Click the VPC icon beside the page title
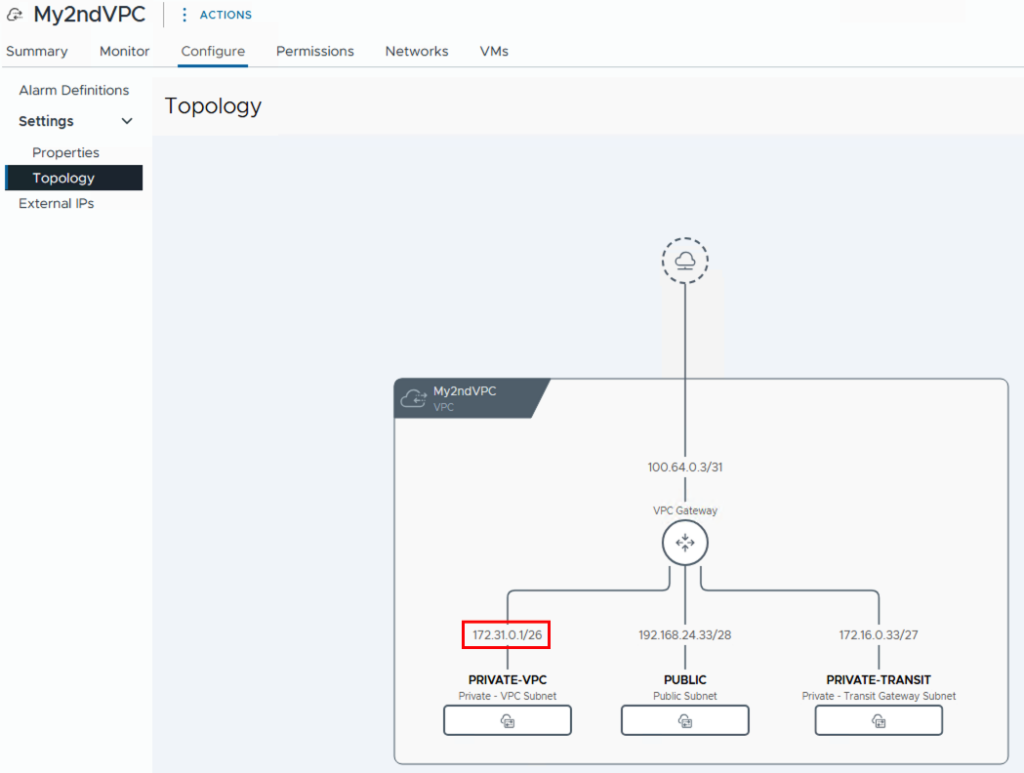The width and height of the screenshot is (1024, 773). (15, 15)
